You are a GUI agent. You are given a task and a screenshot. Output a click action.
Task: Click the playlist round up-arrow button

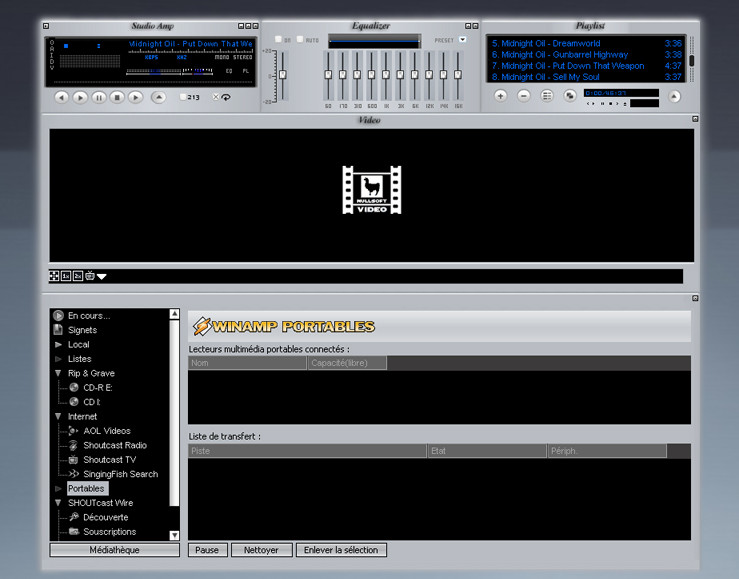point(674,97)
